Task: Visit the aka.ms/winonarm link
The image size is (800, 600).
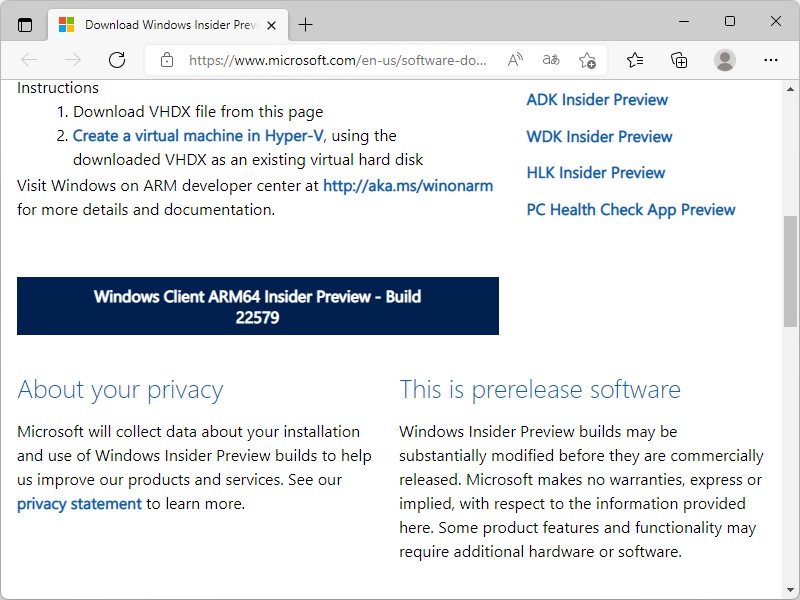Action: click(409, 185)
